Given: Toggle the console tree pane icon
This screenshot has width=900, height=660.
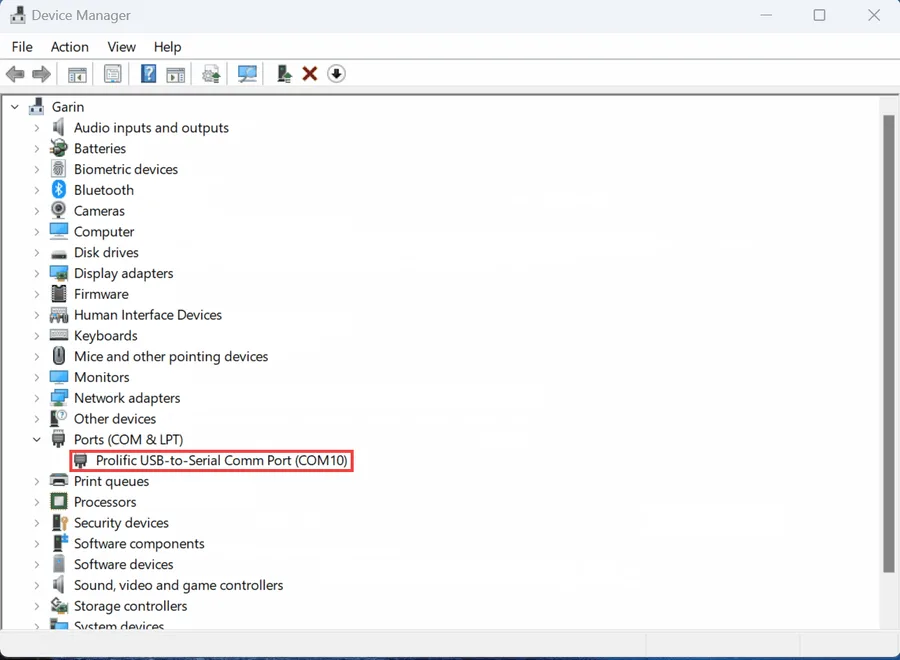Looking at the screenshot, I should (x=77, y=75).
